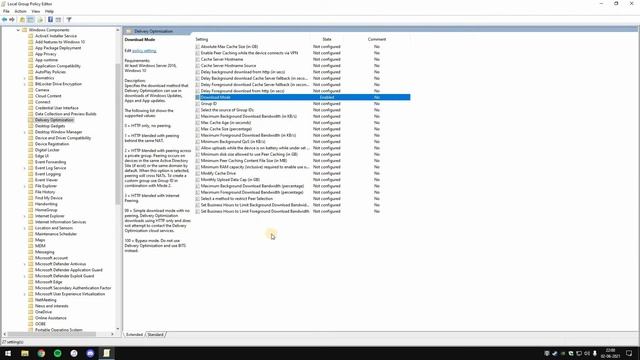Collapse the Windows Components tree node
The image size is (640, 360).
[18, 30]
